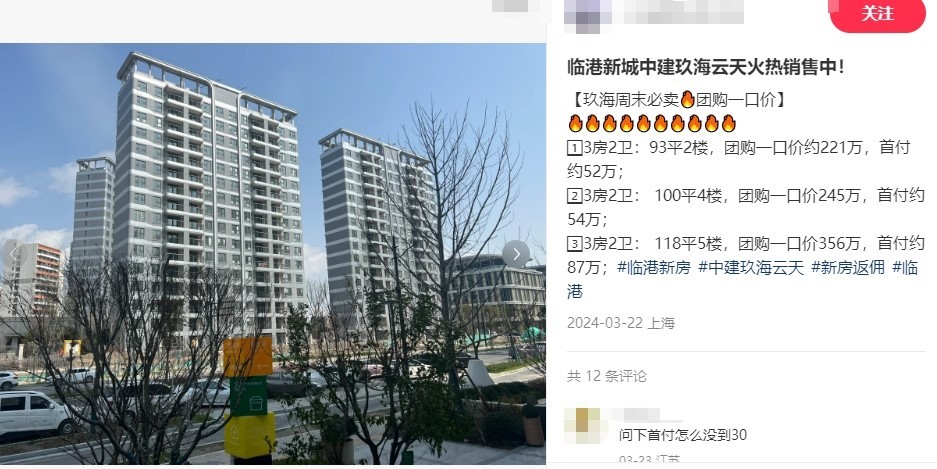Click the post date 2024-03-22 上海
Image resolution: width=937 pixels, height=469 pixels.
621,323
